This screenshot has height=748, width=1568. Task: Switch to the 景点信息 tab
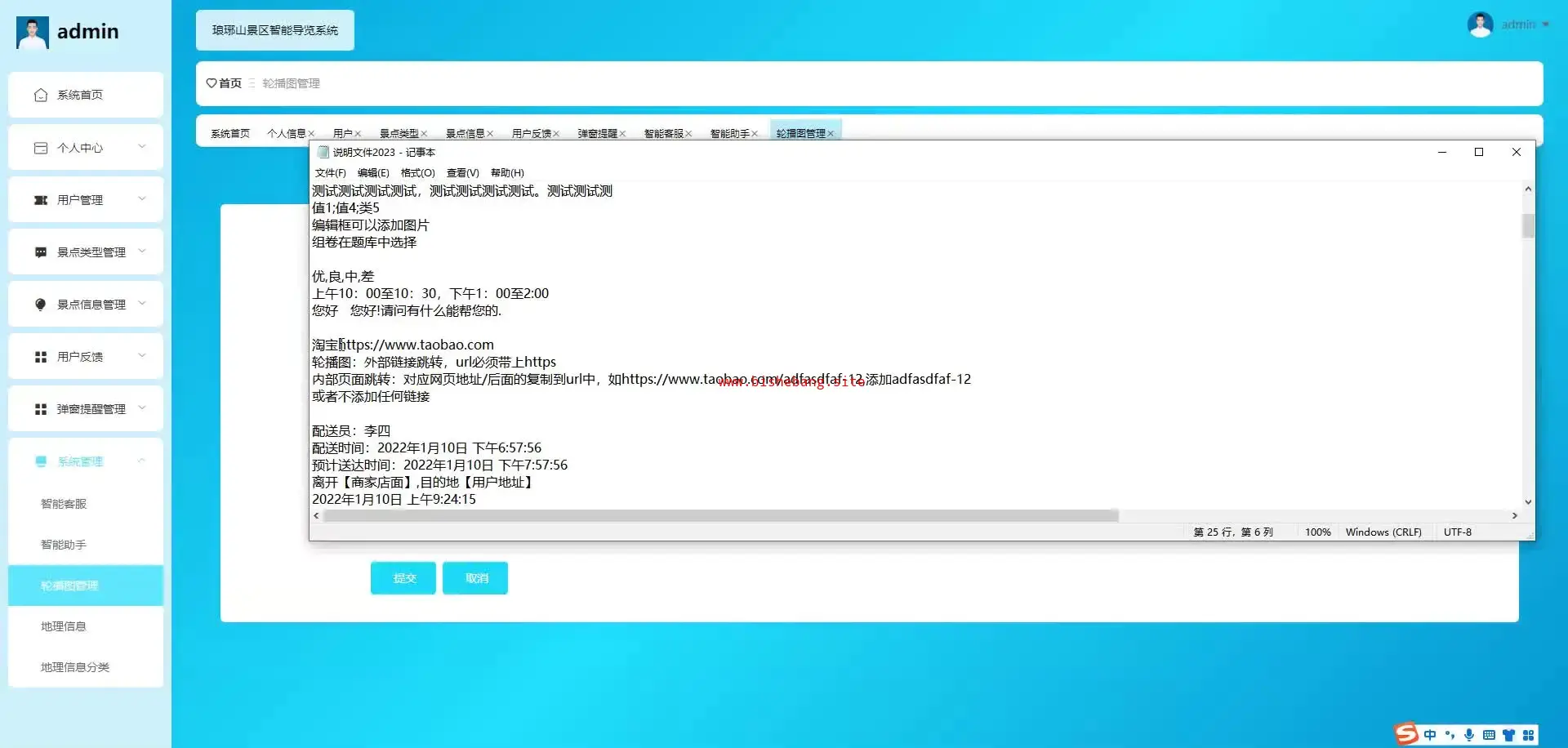[x=465, y=134]
